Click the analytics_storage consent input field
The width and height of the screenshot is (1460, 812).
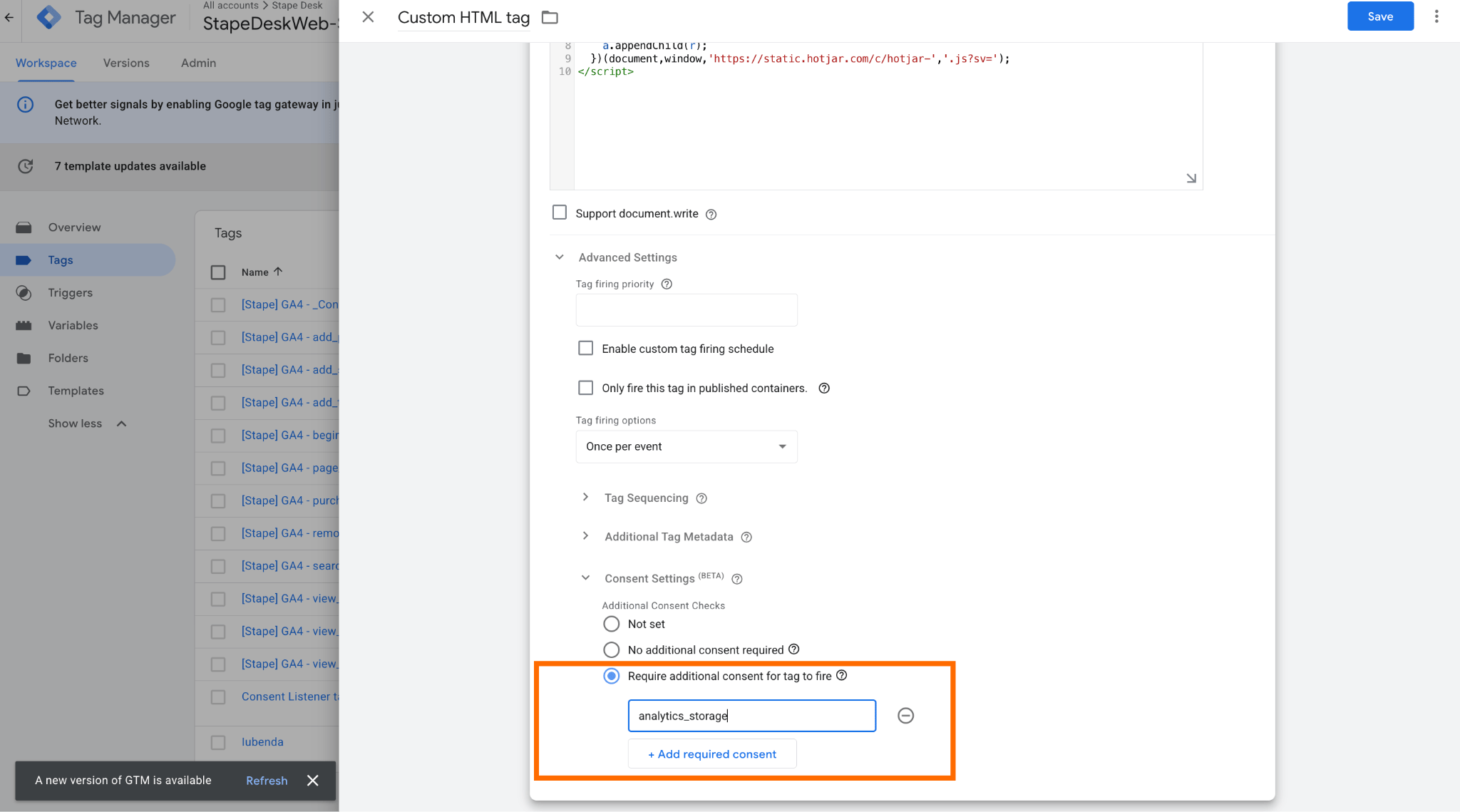pyautogui.click(x=751, y=715)
